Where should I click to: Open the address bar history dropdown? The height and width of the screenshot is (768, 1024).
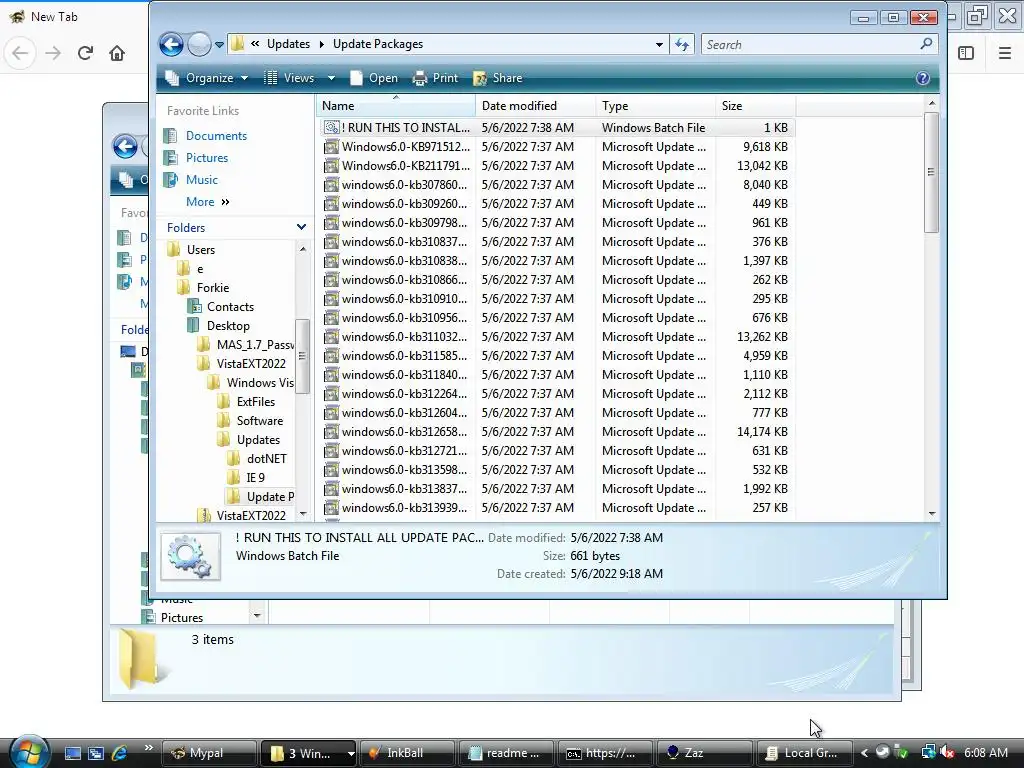point(659,44)
